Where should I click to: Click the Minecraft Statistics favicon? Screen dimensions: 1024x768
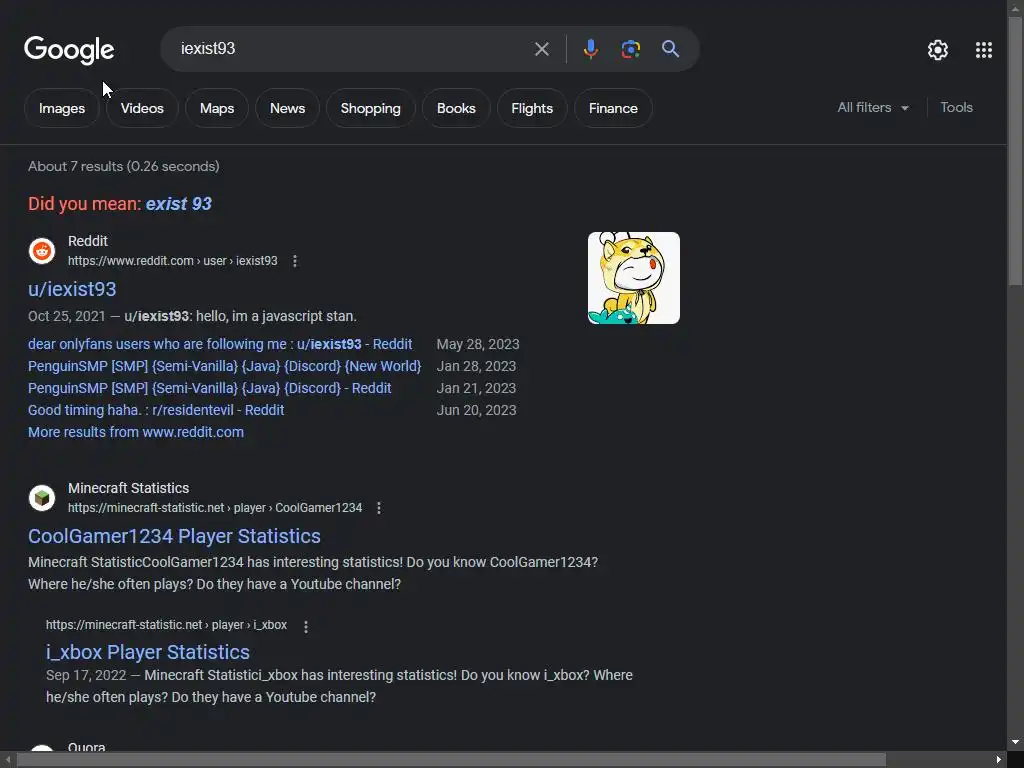42,498
